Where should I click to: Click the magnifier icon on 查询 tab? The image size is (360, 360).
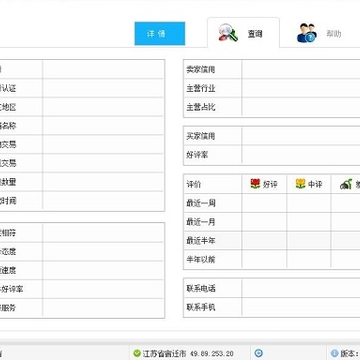coord(228,33)
